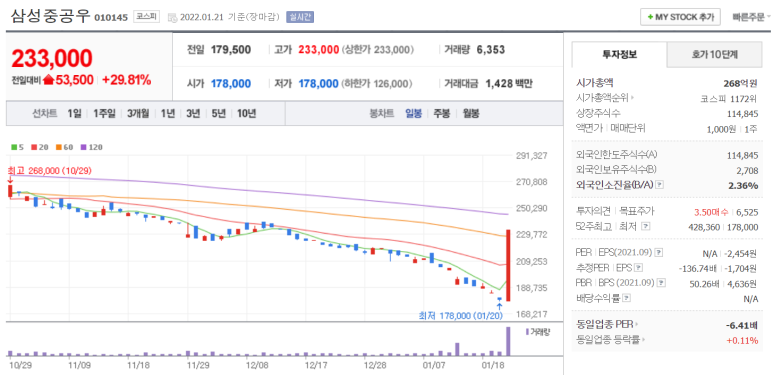Click the 거래량 6,353 value
Viewport: 773px width, 375px height.
click(491, 50)
